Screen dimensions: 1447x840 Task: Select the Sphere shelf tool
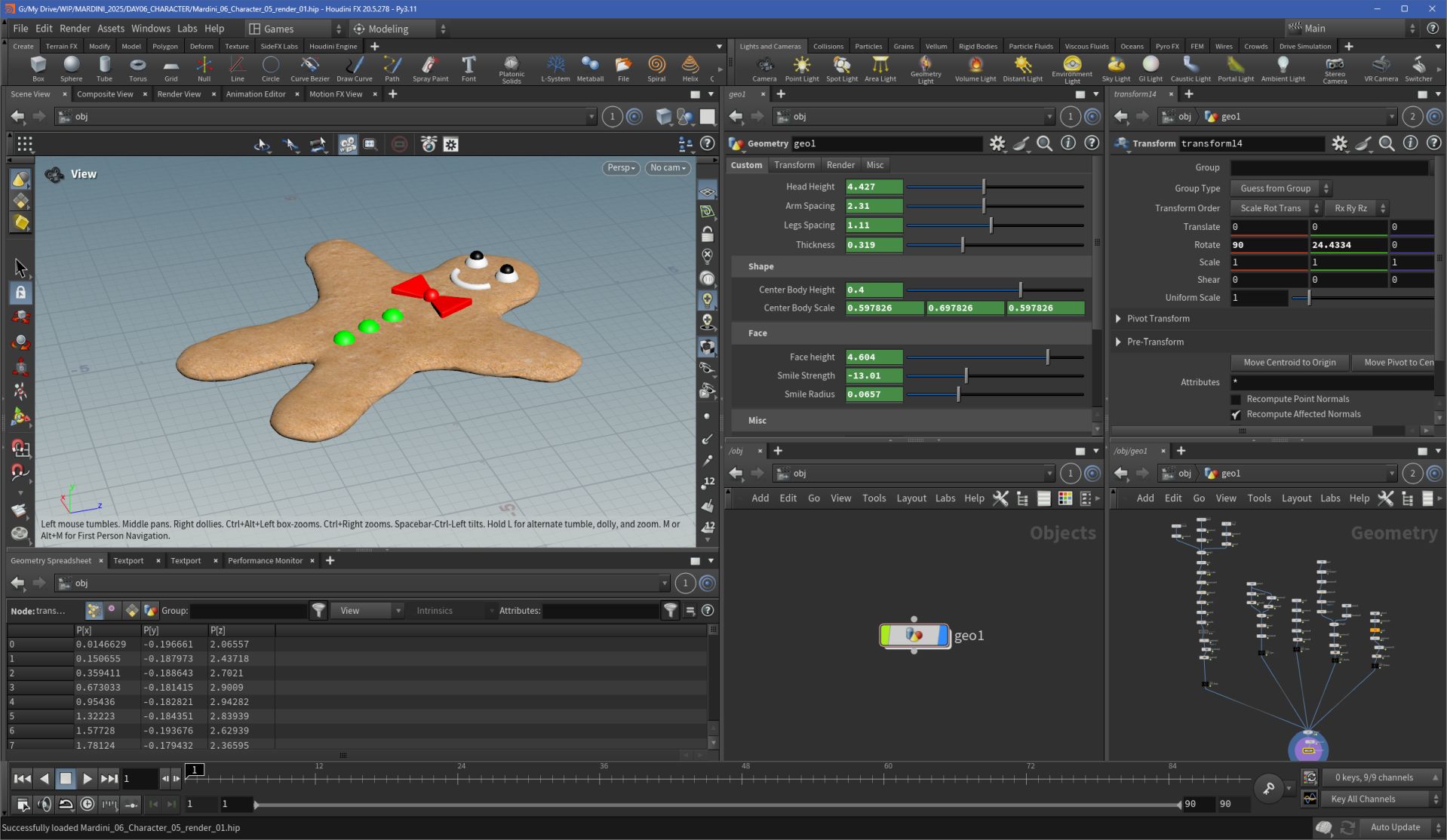point(71,68)
